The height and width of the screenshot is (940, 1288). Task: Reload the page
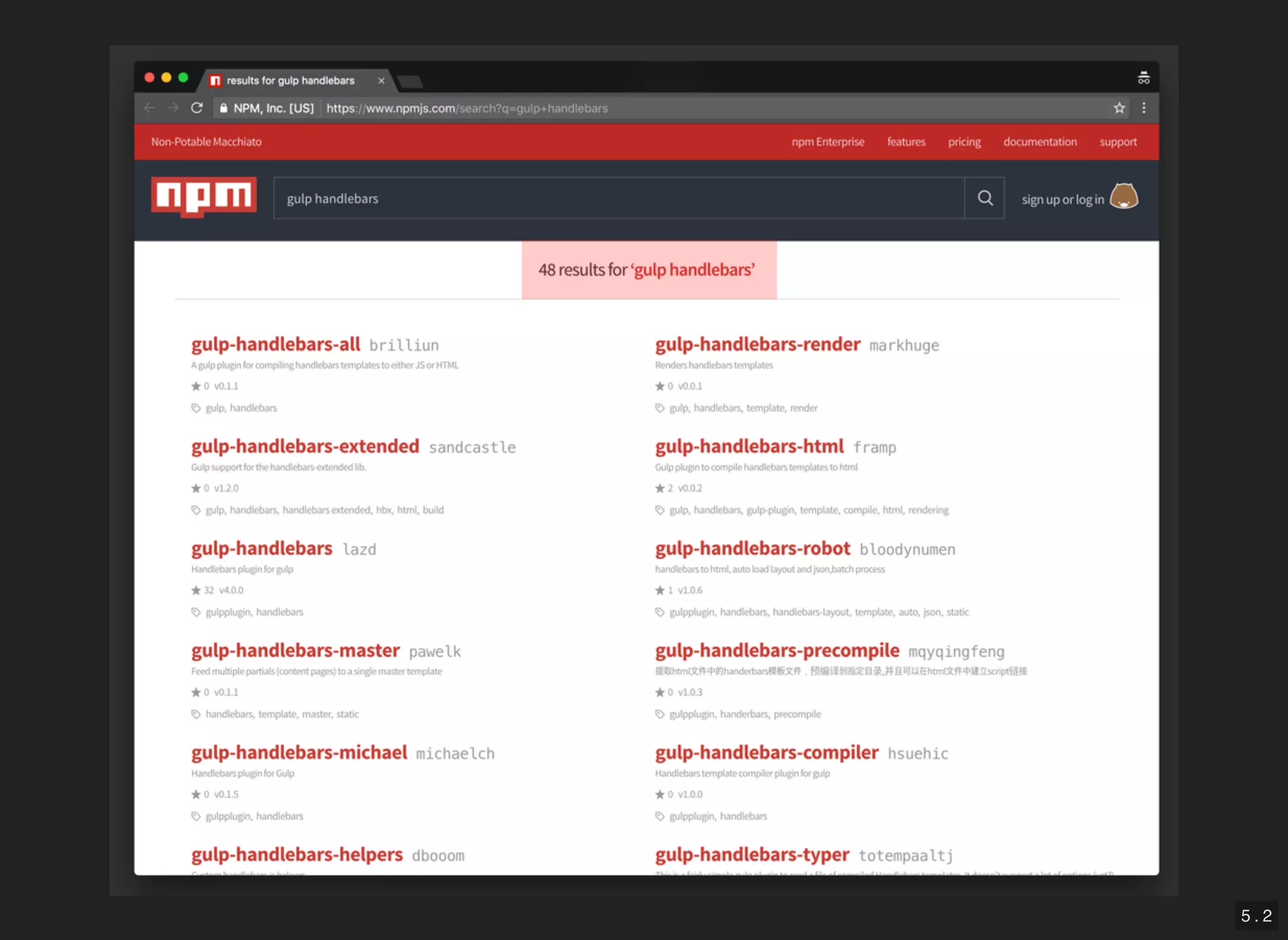tap(197, 108)
